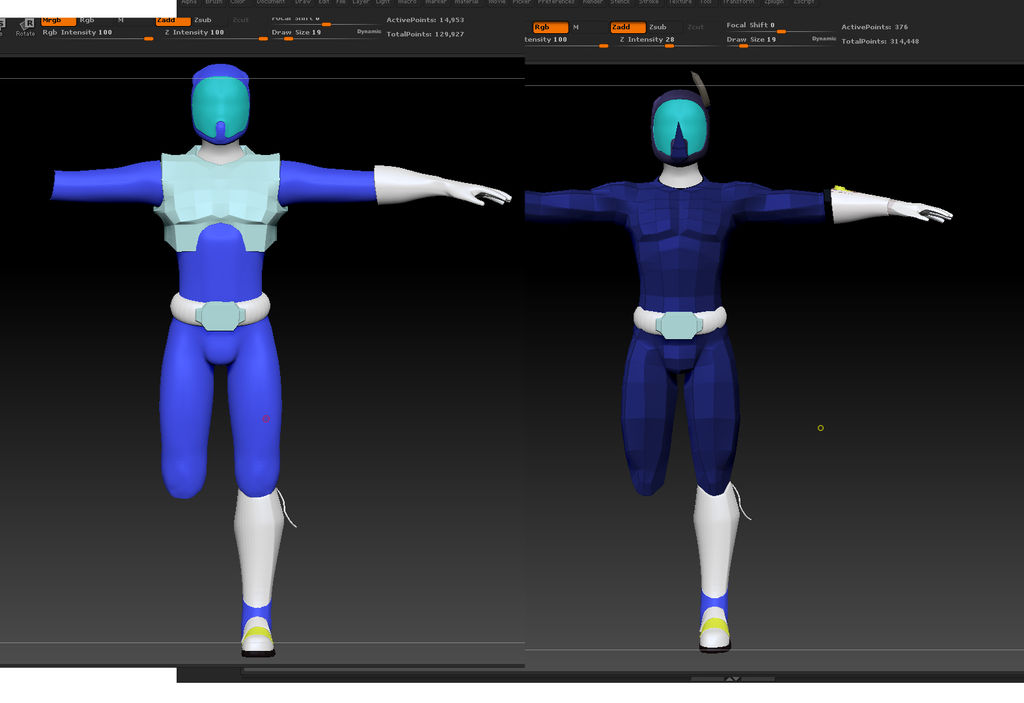Adjust Focal Shift 0 slider in right window
1024x703 pixels.
click(780, 27)
